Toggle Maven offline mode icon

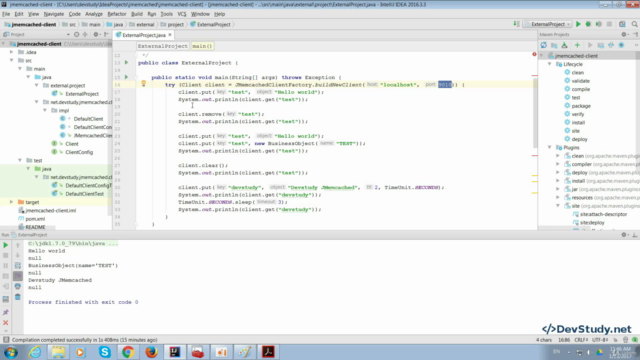pyautogui.click(x=611, y=45)
